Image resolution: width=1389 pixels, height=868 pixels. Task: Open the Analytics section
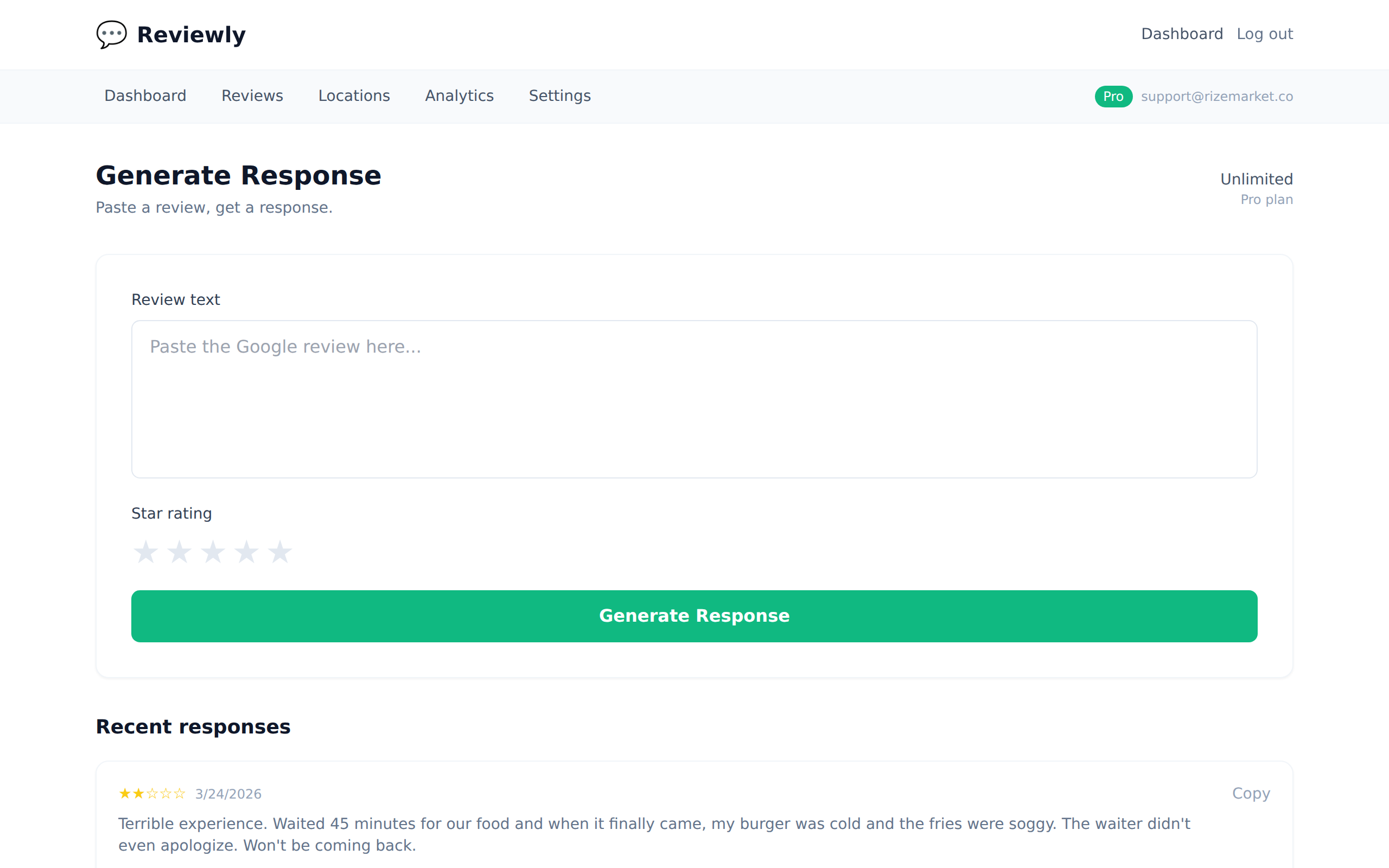tap(459, 96)
